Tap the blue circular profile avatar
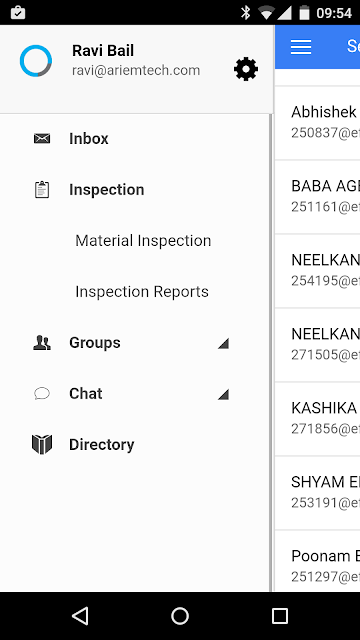The image size is (360, 640). pyautogui.click(x=36, y=61)
